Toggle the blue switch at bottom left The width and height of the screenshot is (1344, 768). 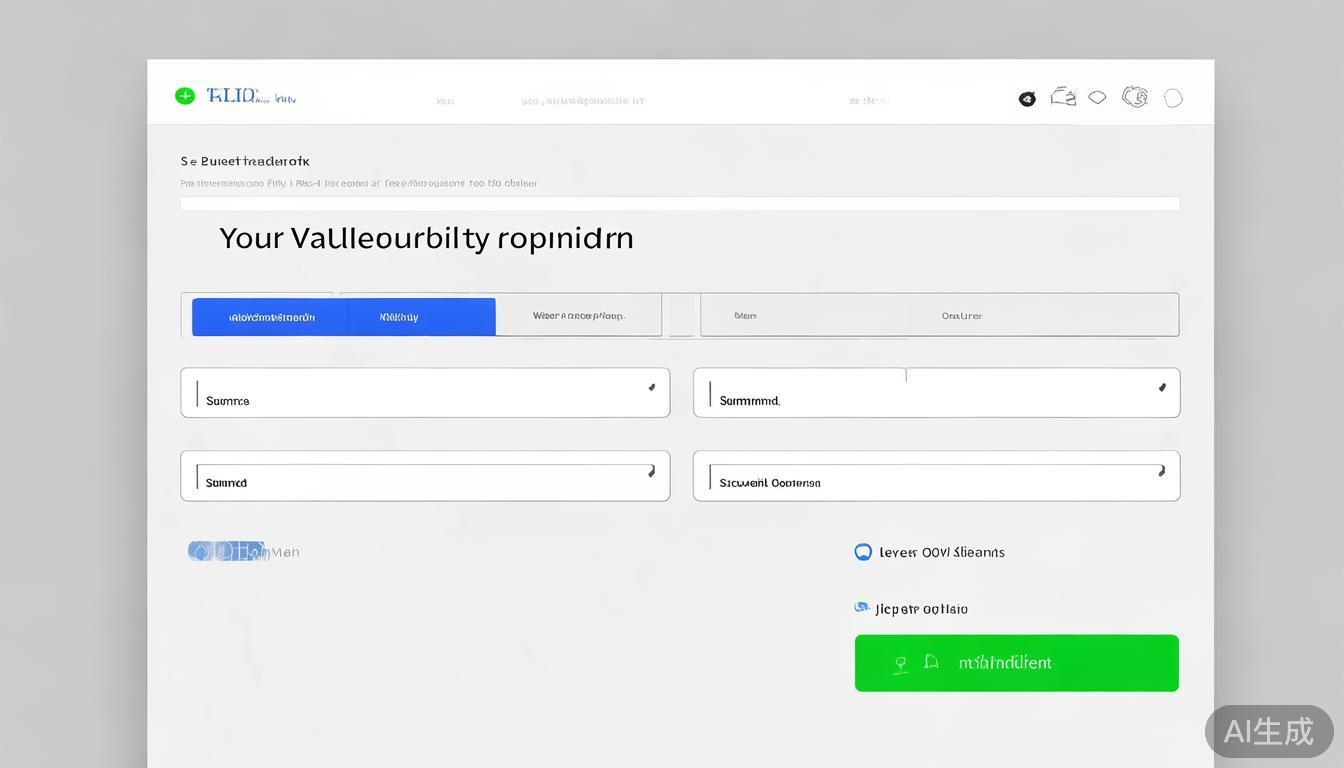tap(226, 551)
